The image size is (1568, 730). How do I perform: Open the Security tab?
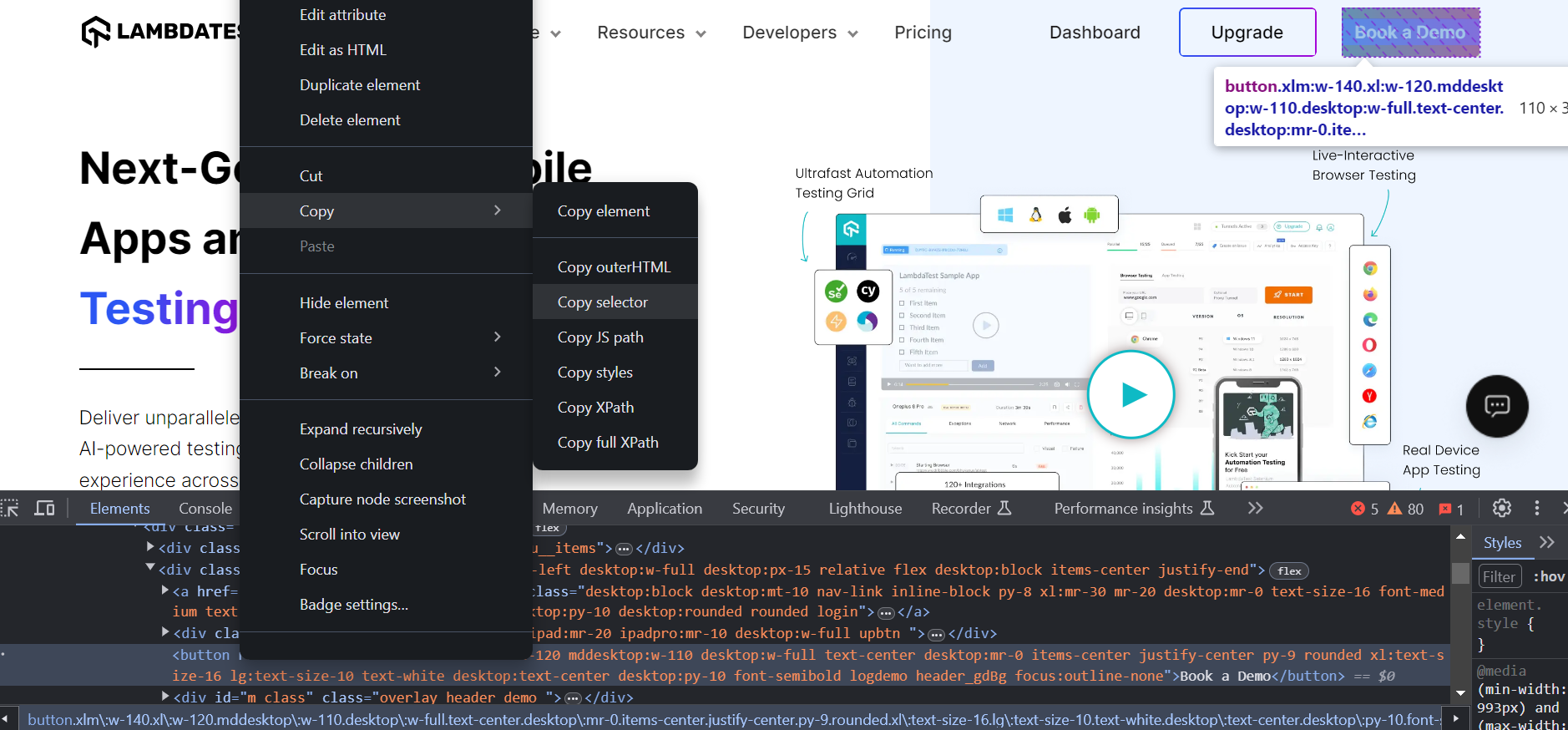point(758,508)
